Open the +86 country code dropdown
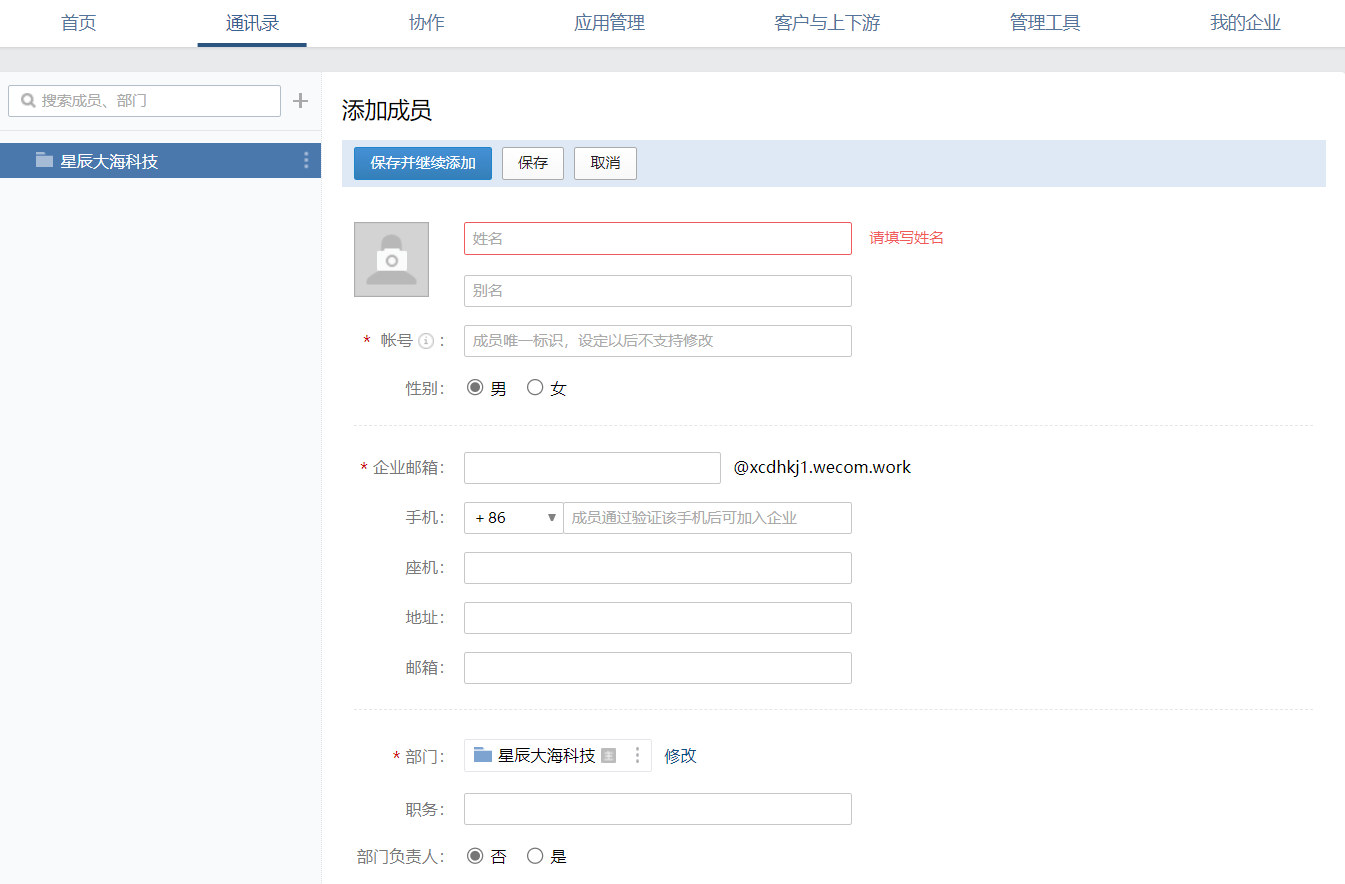Image resolution: width=1345 pixels, height=884 pixels. [514, 518]
